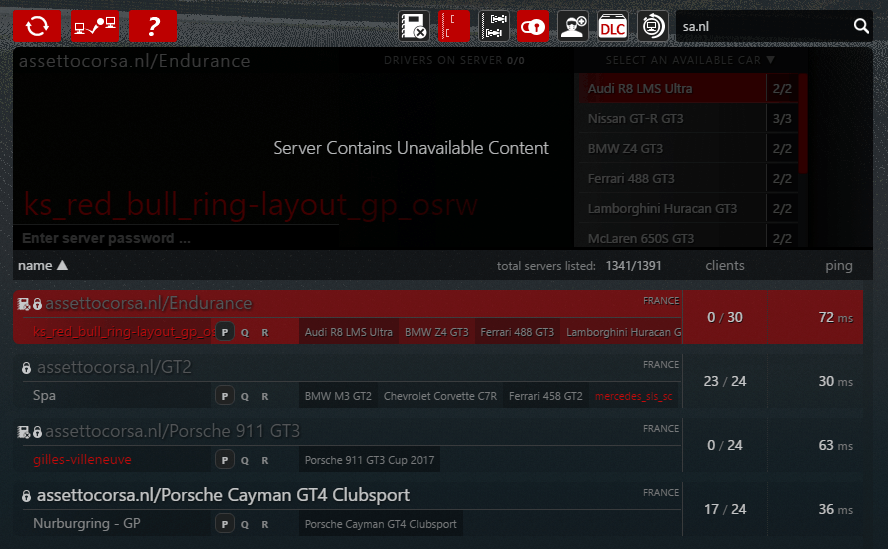Click missing content icon on Porsche 911 GT3
Image resolution: width=888 pixels, height=549 pixels.
pos(24,432)
